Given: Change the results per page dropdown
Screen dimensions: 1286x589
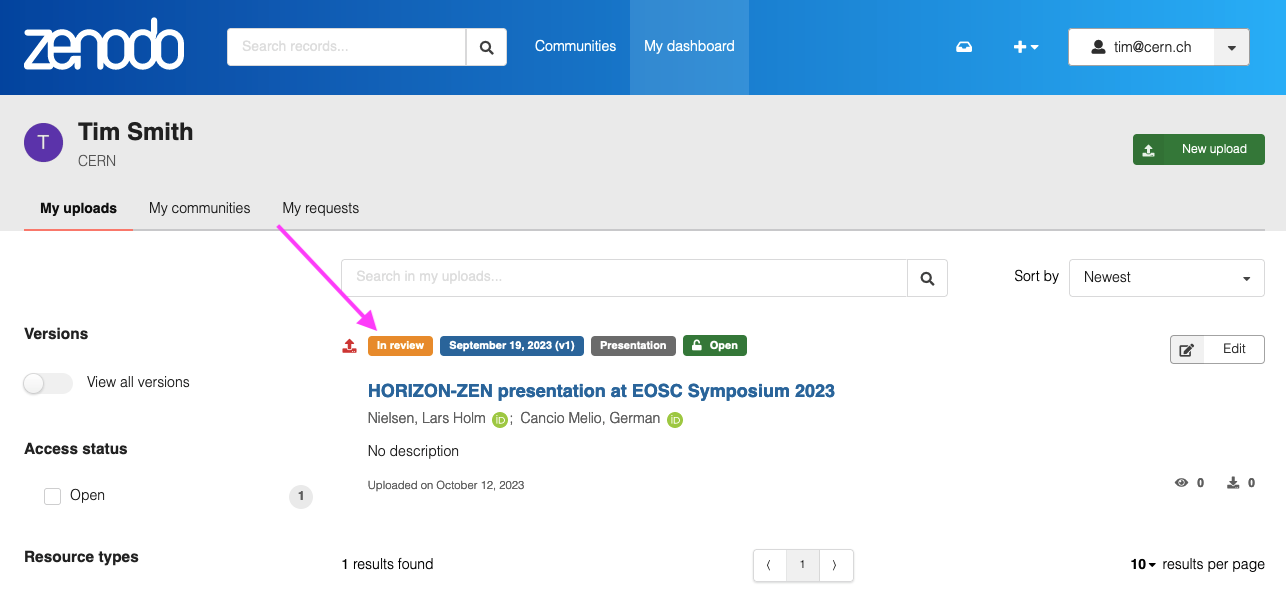Looking at the screenshot, I should click(1143, 565).
